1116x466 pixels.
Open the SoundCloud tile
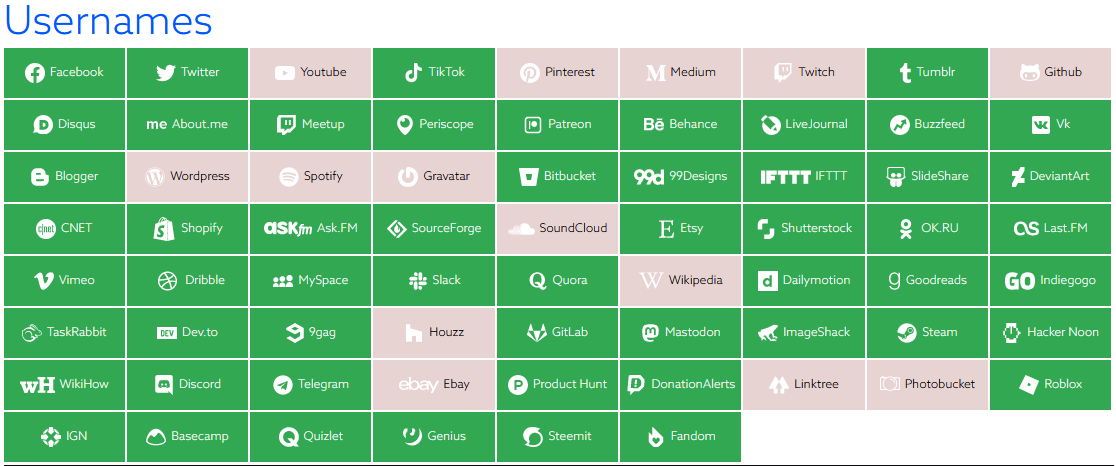(x=558, y=229)
